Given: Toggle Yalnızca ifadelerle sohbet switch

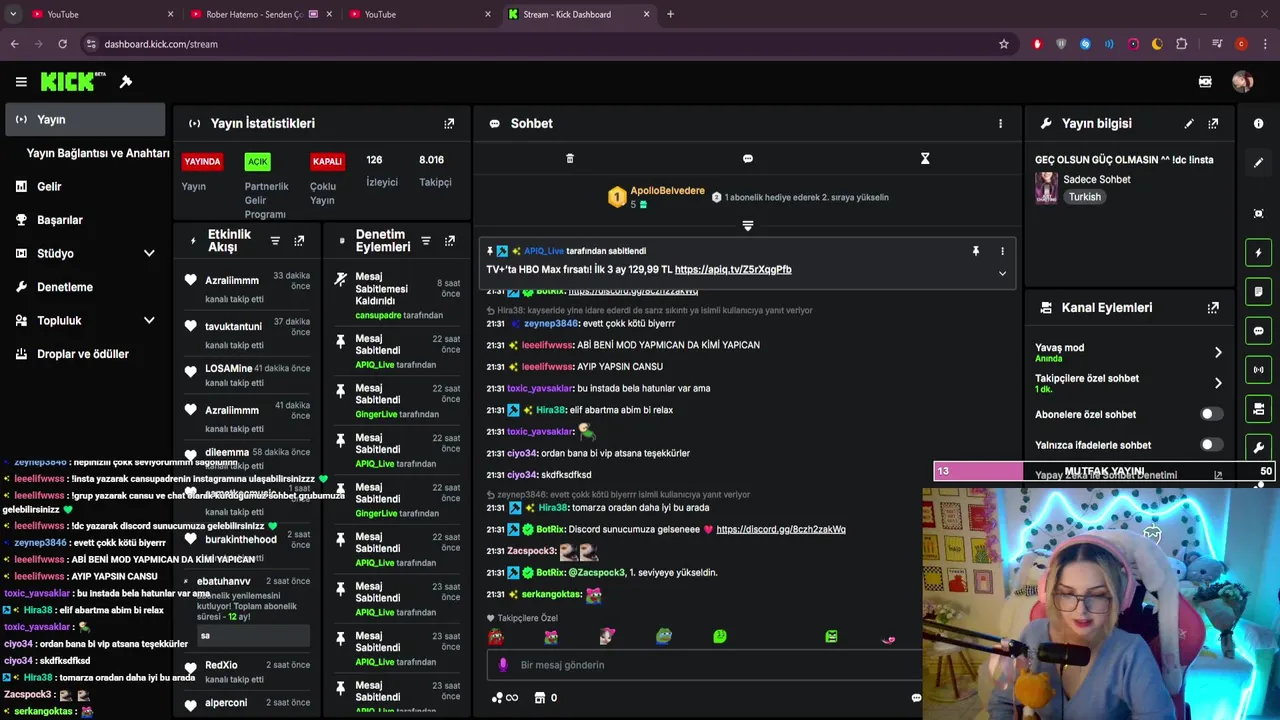Looking at the screenshot, I should pyautogui.click(x=1211, y=445).
